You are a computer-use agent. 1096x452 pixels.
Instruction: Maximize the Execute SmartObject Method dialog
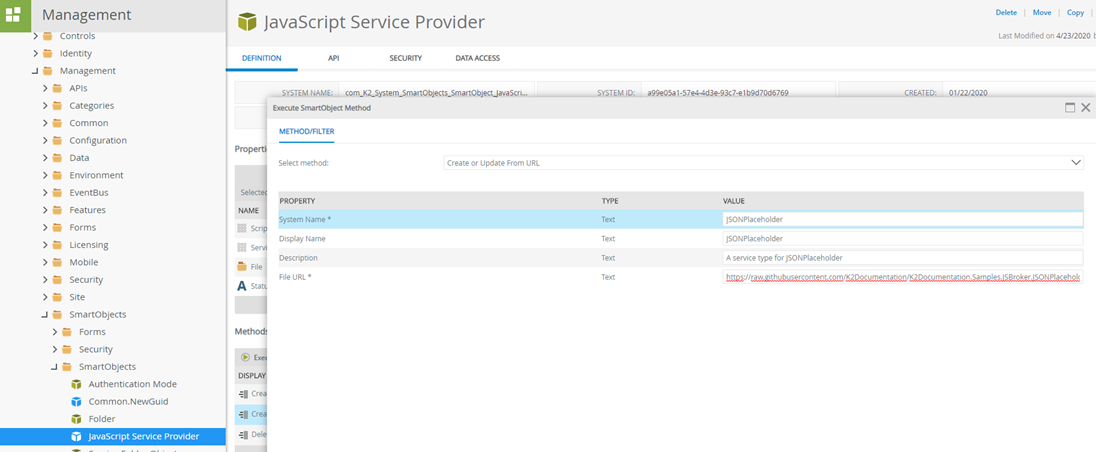[1070, 107]
